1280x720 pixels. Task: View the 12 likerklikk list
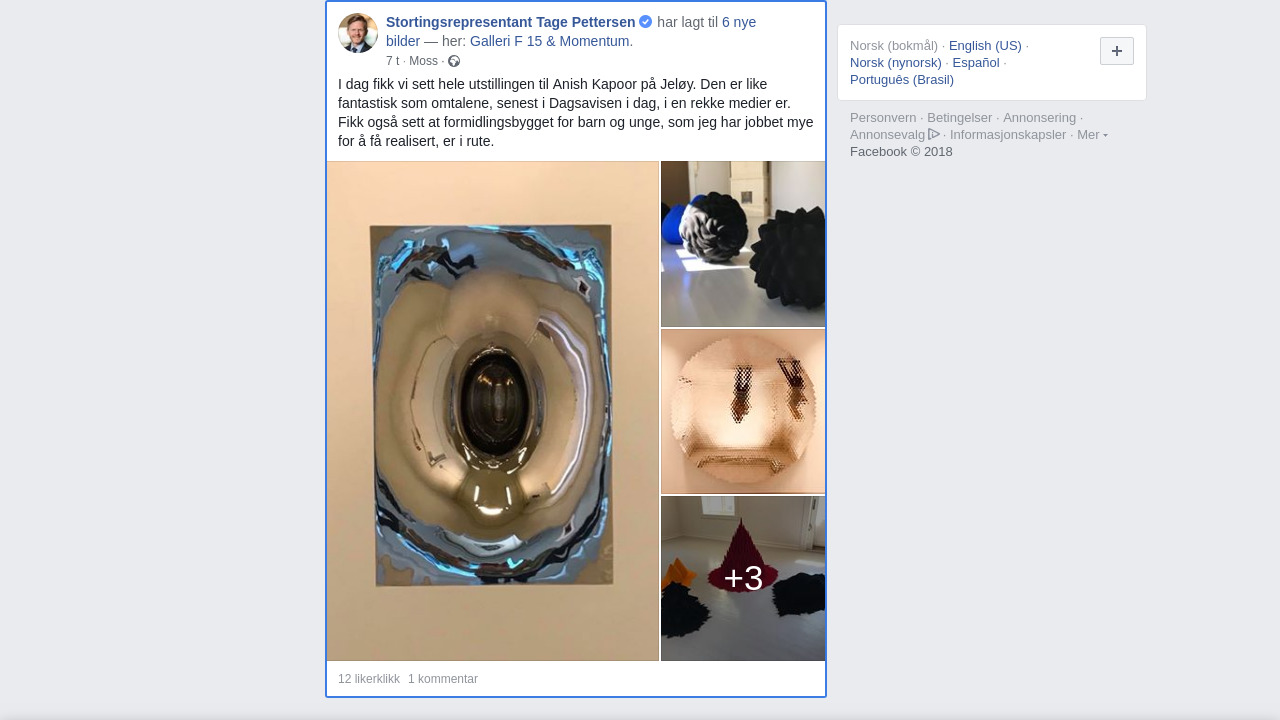click(369, 679)
